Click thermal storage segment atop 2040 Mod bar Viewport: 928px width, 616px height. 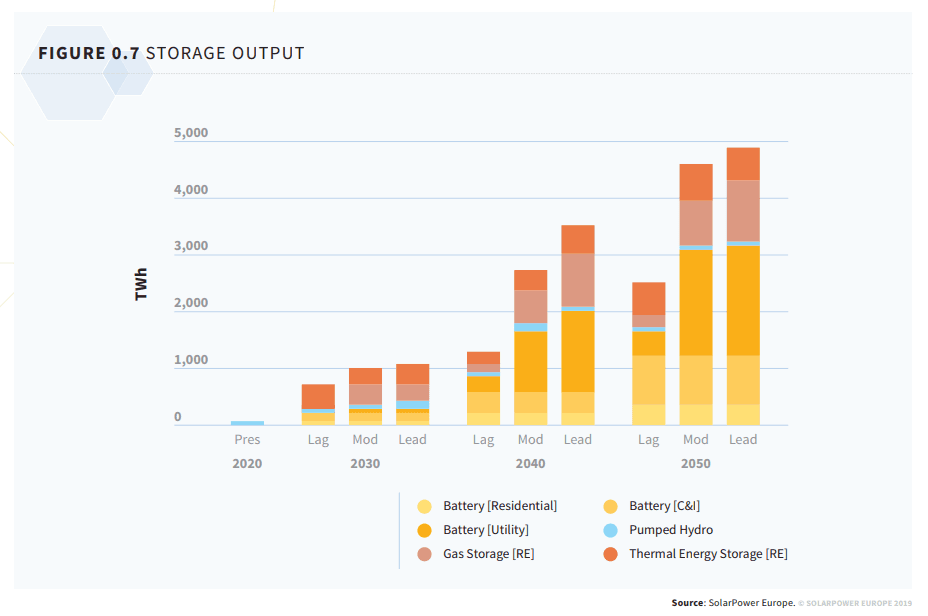(x=530, y=280)
